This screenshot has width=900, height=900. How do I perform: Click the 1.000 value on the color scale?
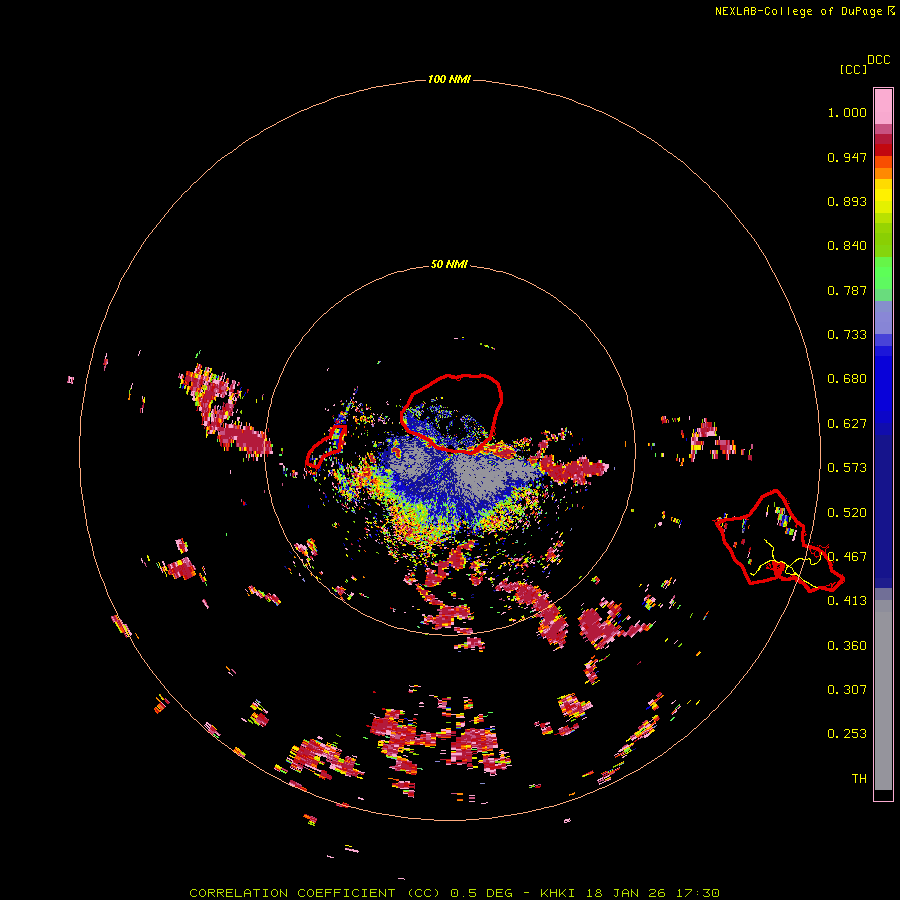(847, 112)
